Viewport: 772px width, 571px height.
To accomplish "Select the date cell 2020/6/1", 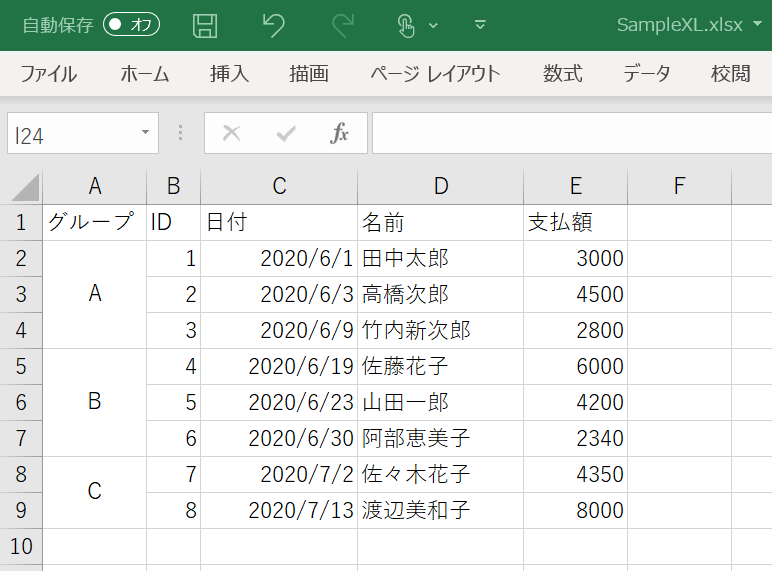I will point(279,258).
